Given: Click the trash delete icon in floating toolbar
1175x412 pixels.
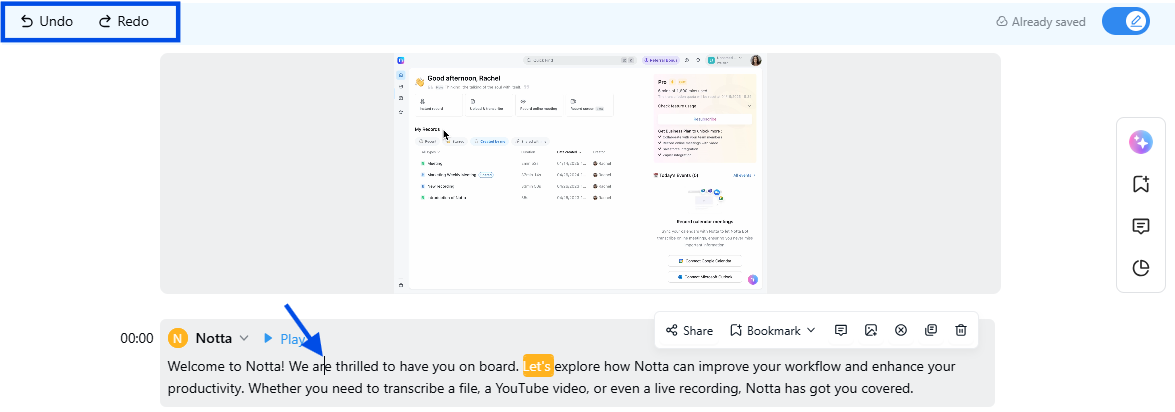Looking at the screenshot, I should tap(961, 330).
